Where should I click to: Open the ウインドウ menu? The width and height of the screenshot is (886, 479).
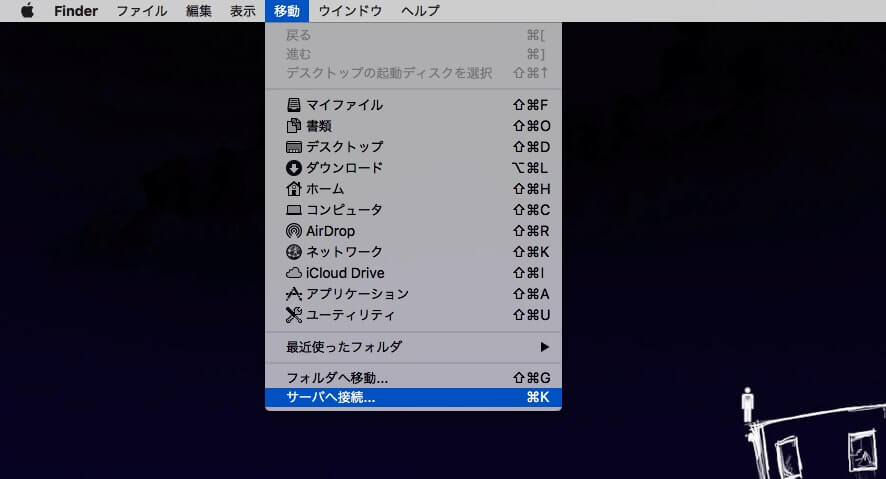tap(350, 11)
